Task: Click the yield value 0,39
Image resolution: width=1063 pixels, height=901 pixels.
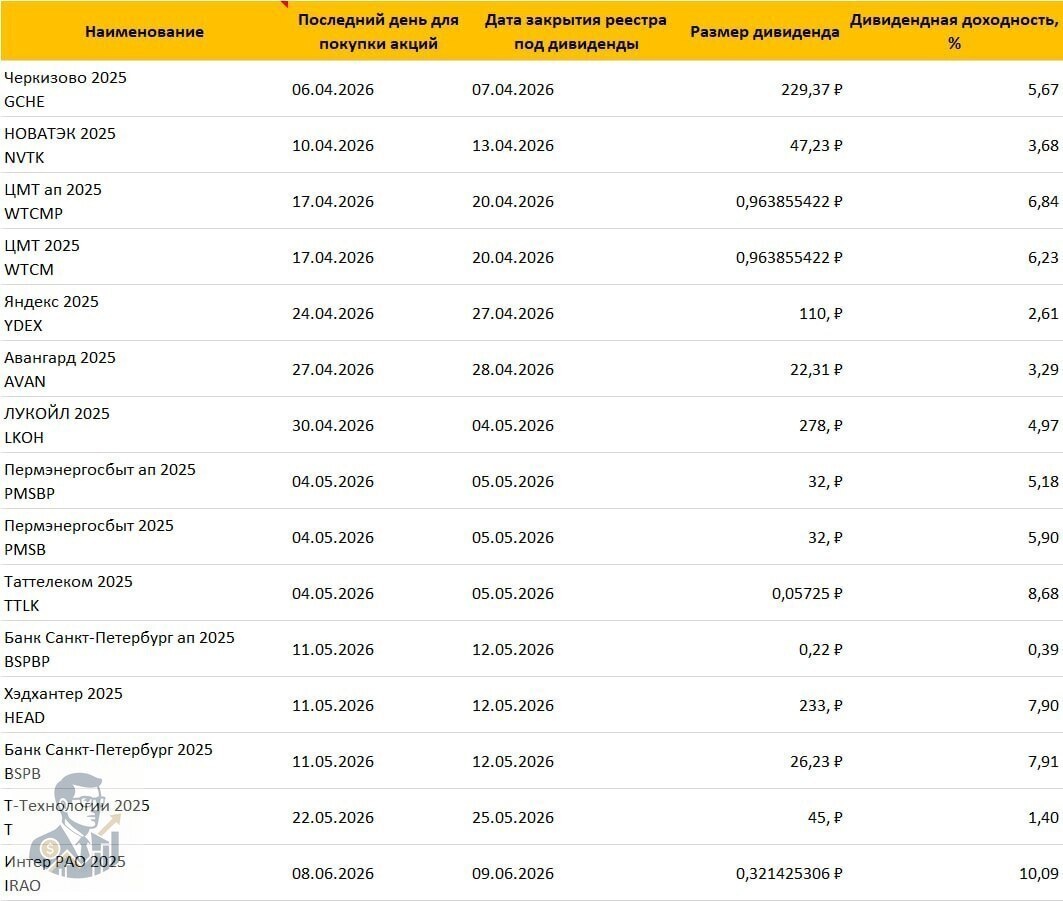Action: click(x=1043, y=649)
